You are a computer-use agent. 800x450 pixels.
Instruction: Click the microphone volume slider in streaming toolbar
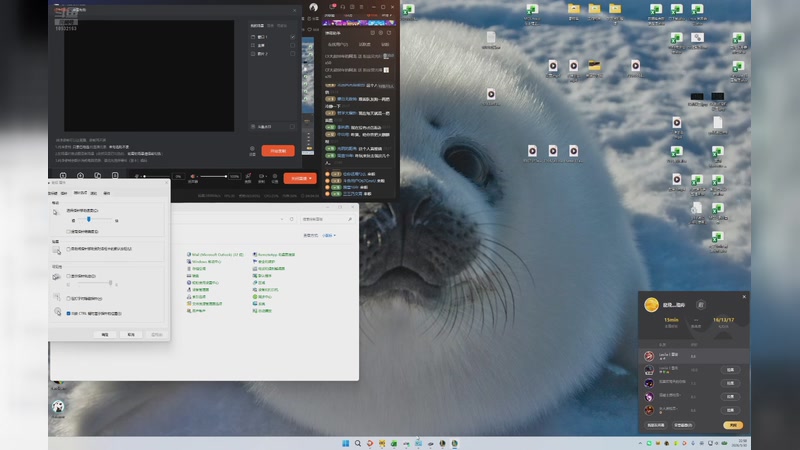tap(157, 176)
